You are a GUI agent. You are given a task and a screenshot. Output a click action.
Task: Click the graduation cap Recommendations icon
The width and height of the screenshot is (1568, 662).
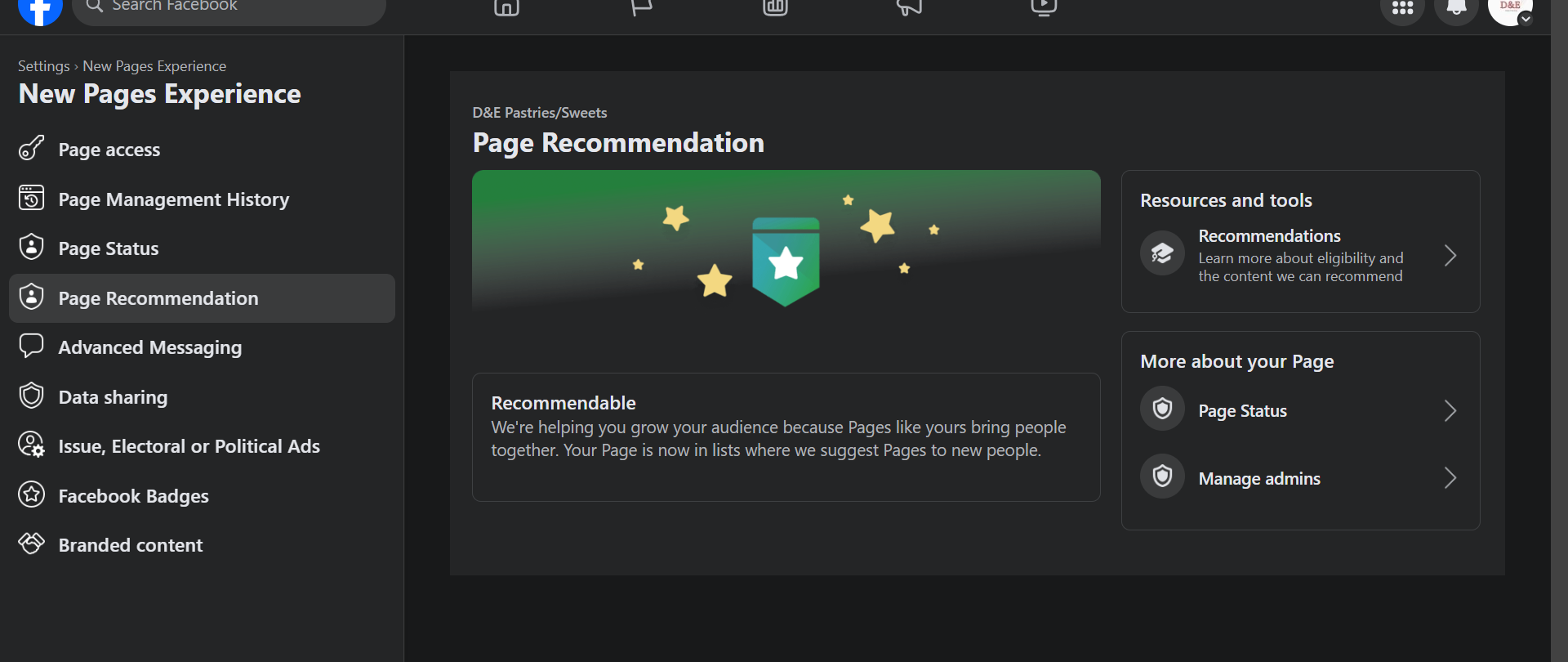point(1162,254)
